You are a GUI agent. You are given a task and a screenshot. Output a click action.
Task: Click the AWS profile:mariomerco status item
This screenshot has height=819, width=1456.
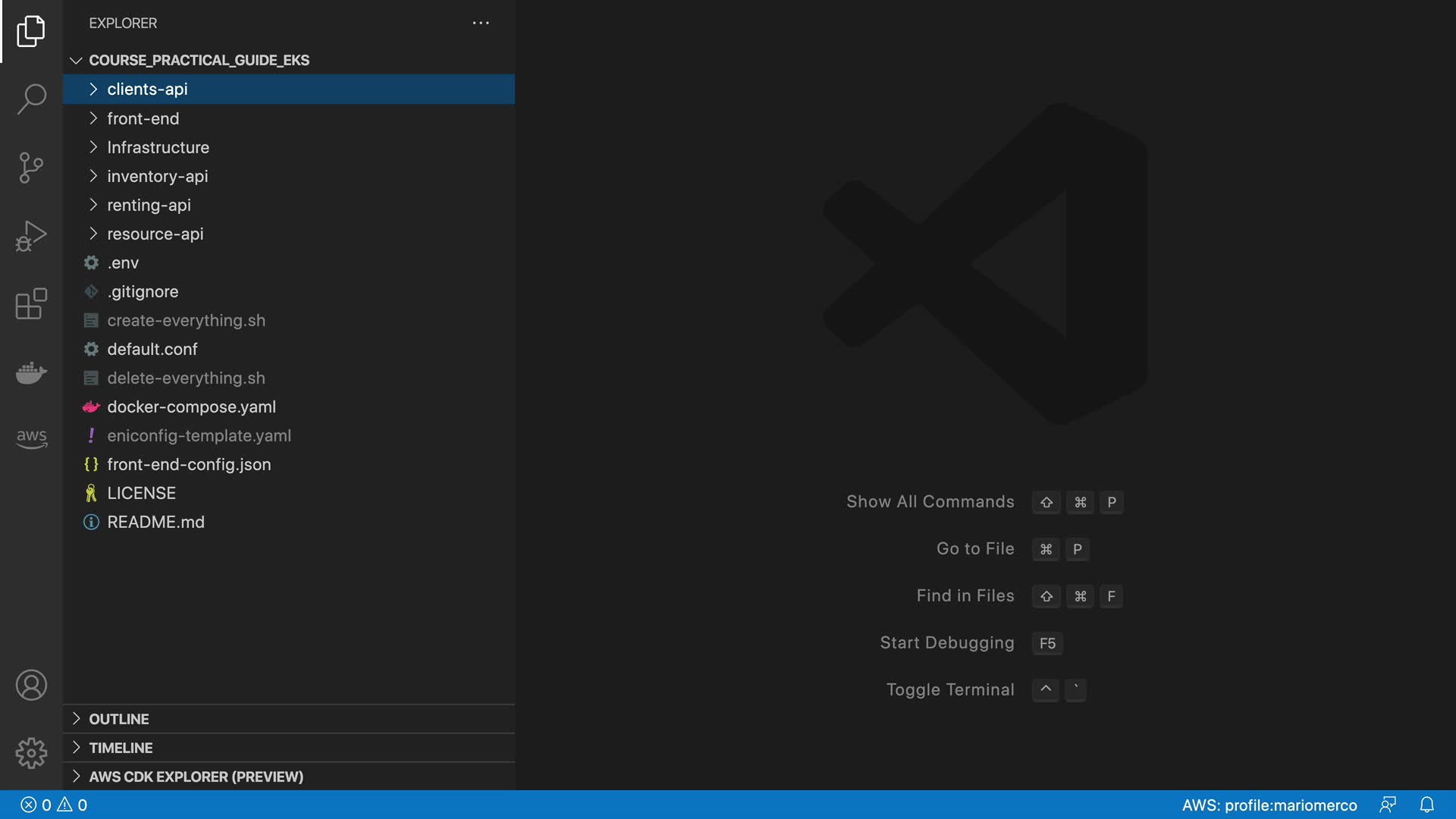1269,805
